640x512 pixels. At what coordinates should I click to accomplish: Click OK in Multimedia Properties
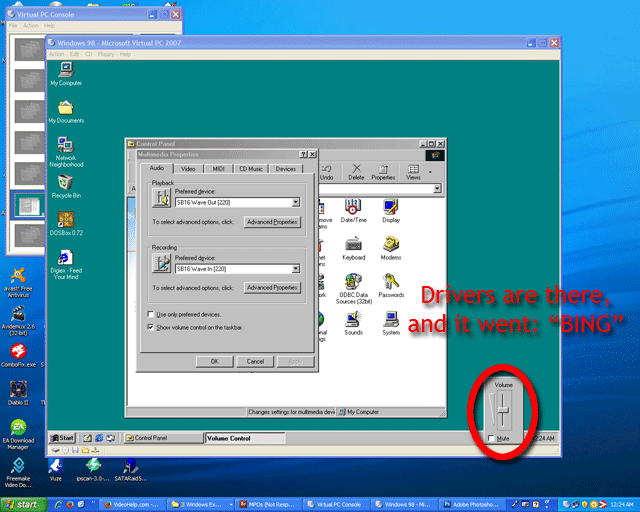[x=215, y=361]
